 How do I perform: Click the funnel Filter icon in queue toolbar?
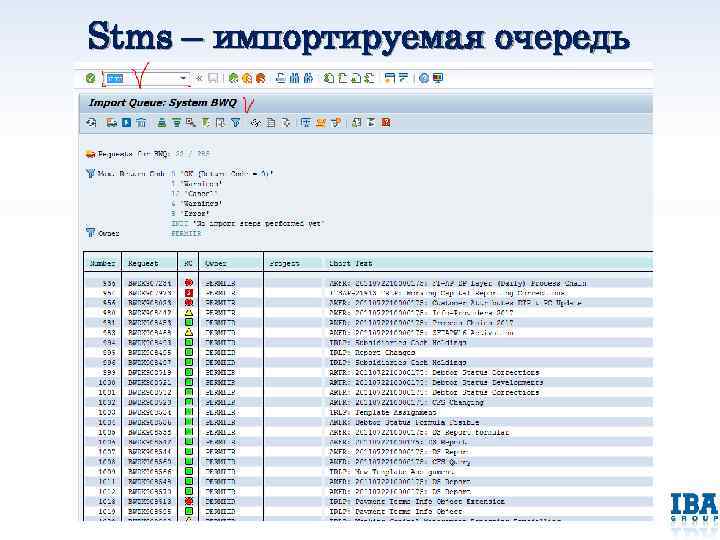coord(236,123)
